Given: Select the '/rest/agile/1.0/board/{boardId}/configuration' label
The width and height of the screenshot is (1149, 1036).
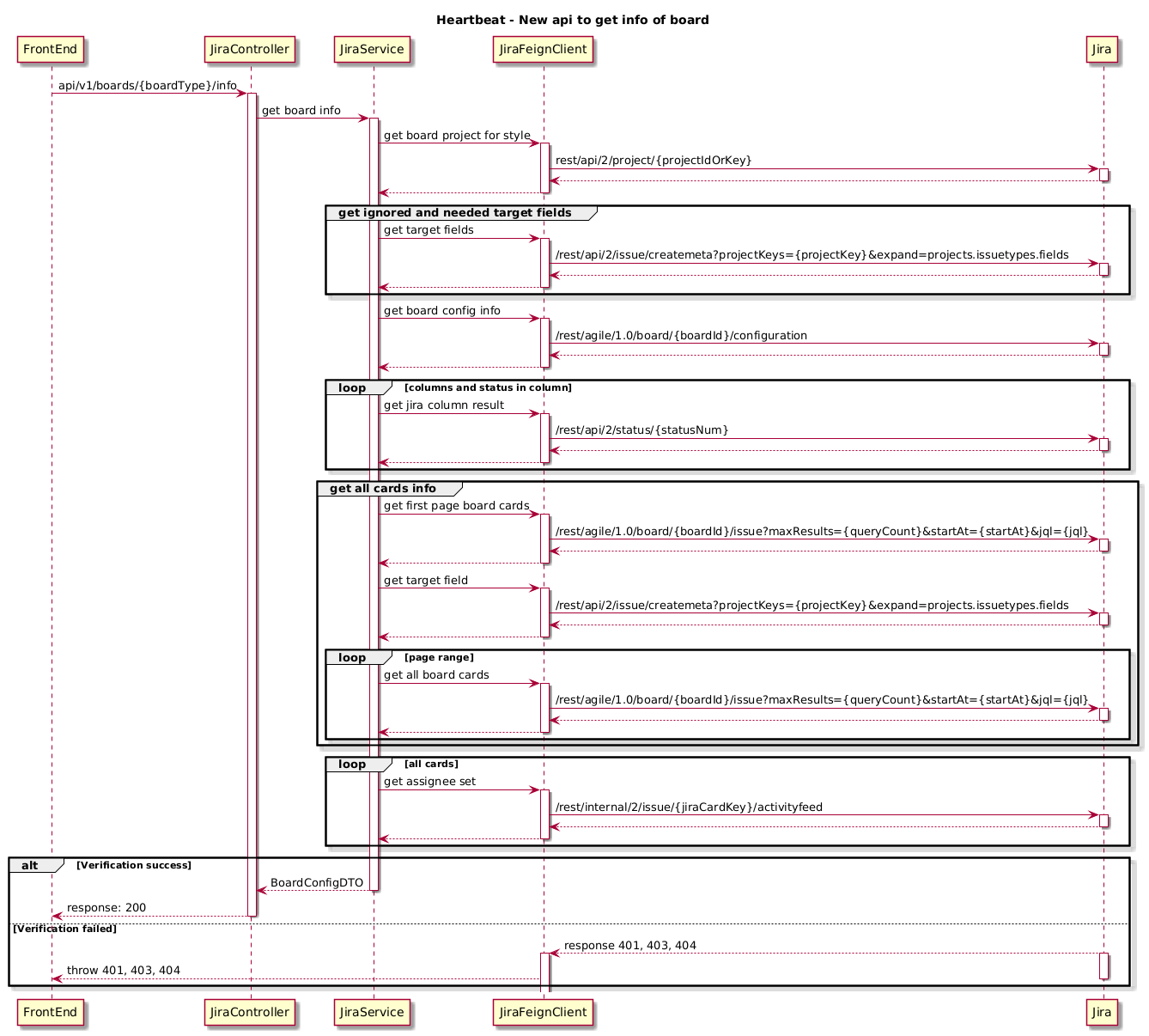Looking at the screenshot, I should tap(681, 335).
